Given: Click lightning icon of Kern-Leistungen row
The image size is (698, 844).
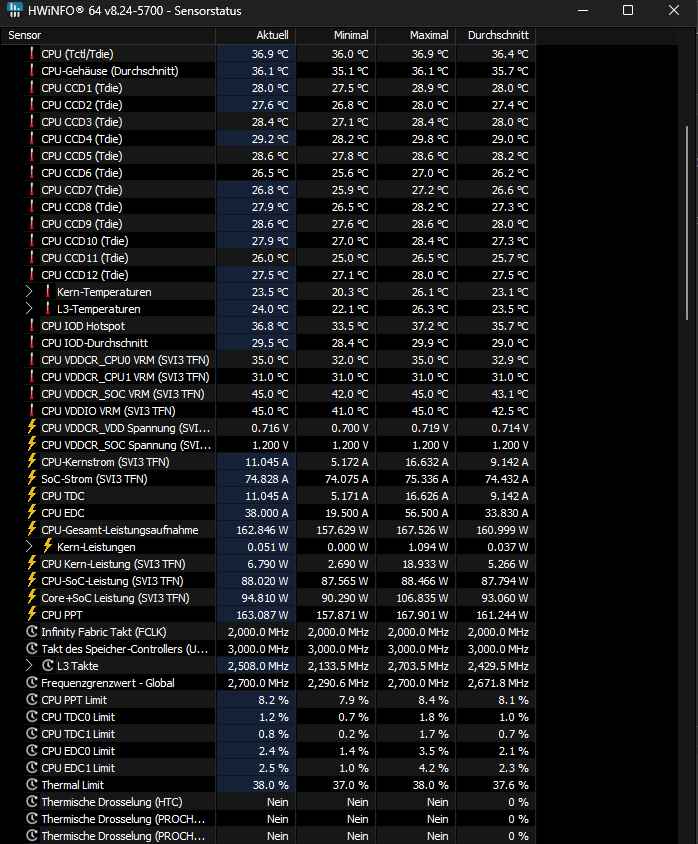Looking at the screenshot, I should pyautogui.click(x=48, y=546).
